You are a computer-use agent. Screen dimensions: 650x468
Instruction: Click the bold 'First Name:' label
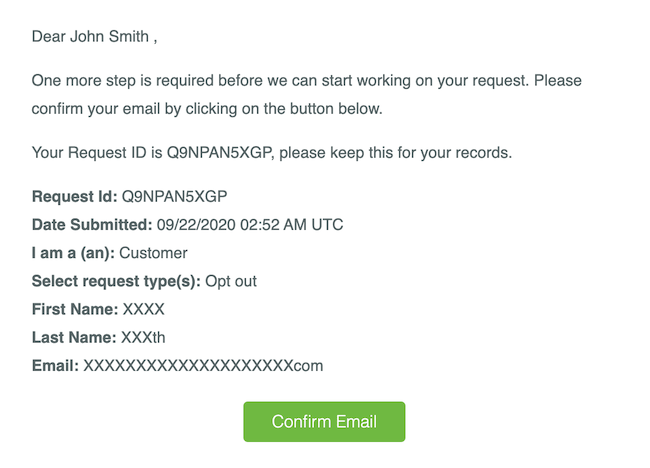75,309
